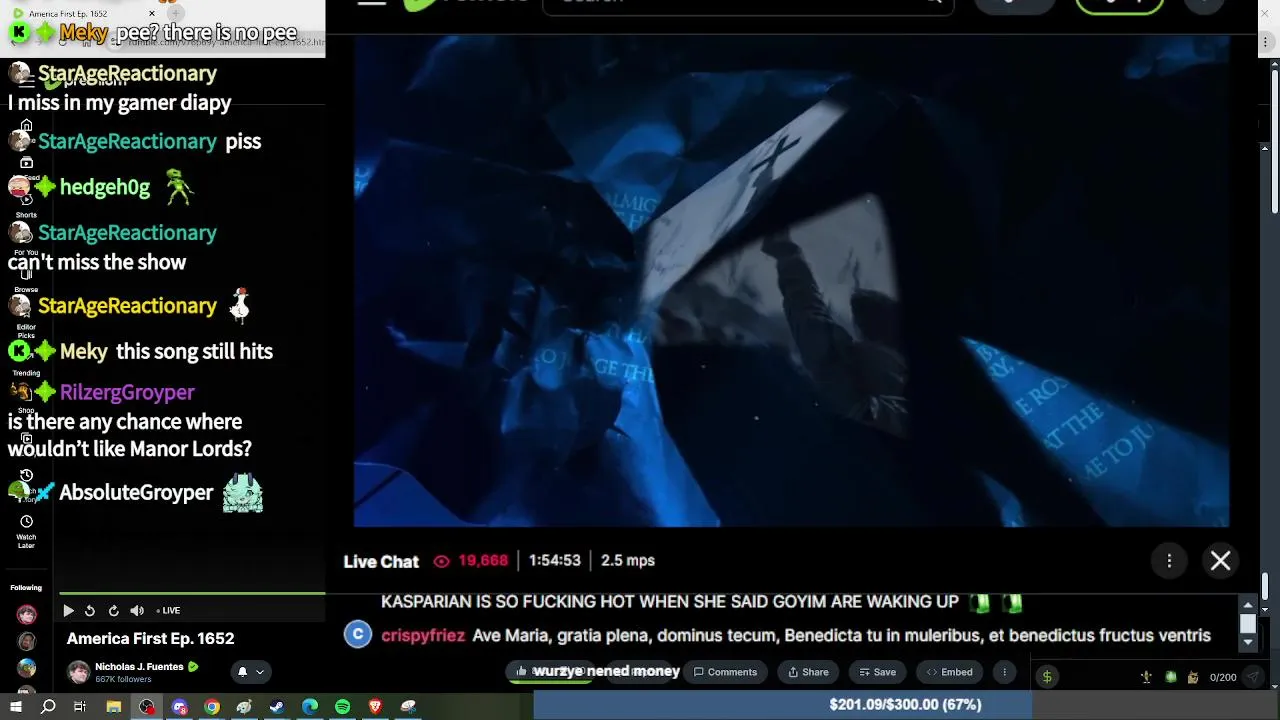Click the RilzergGroyper username in the overlay chat

127,393
